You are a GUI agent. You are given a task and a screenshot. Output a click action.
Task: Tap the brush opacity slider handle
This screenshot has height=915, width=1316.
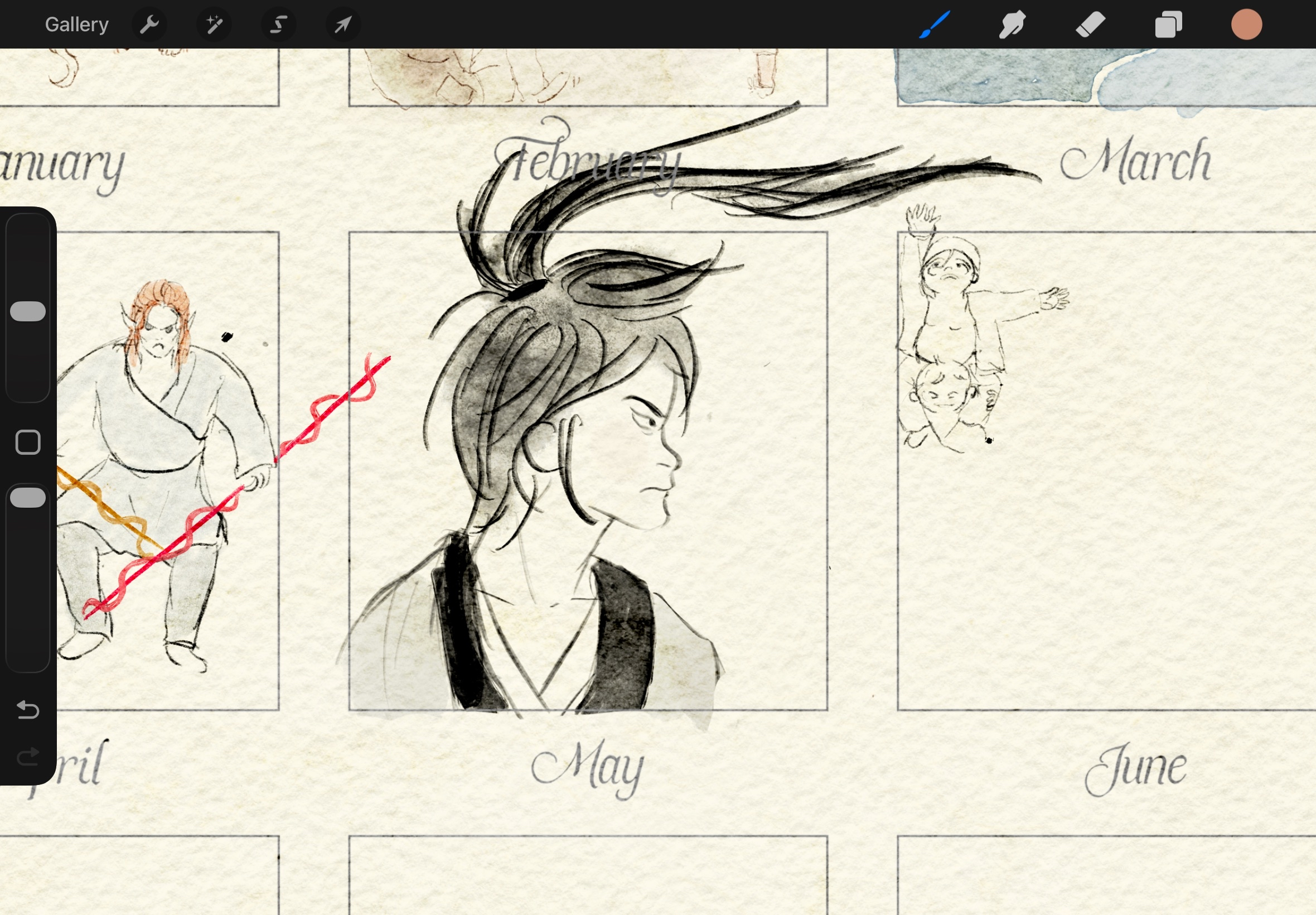27,498
